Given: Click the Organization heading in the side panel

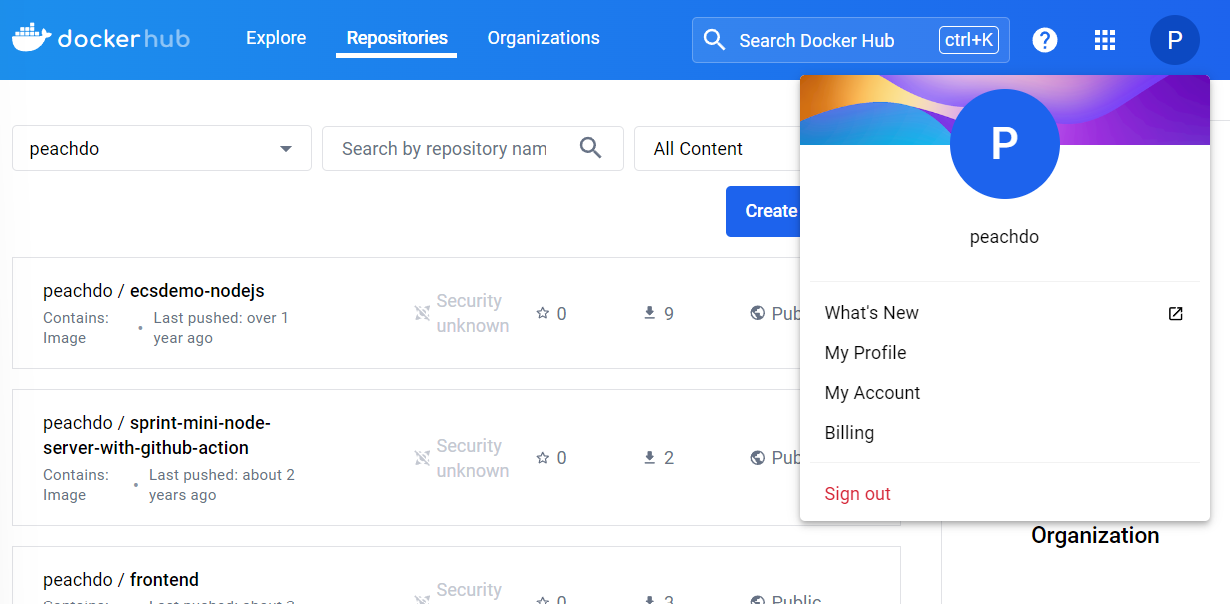Looking at the screenshot, I should [x=1095, y=535].
